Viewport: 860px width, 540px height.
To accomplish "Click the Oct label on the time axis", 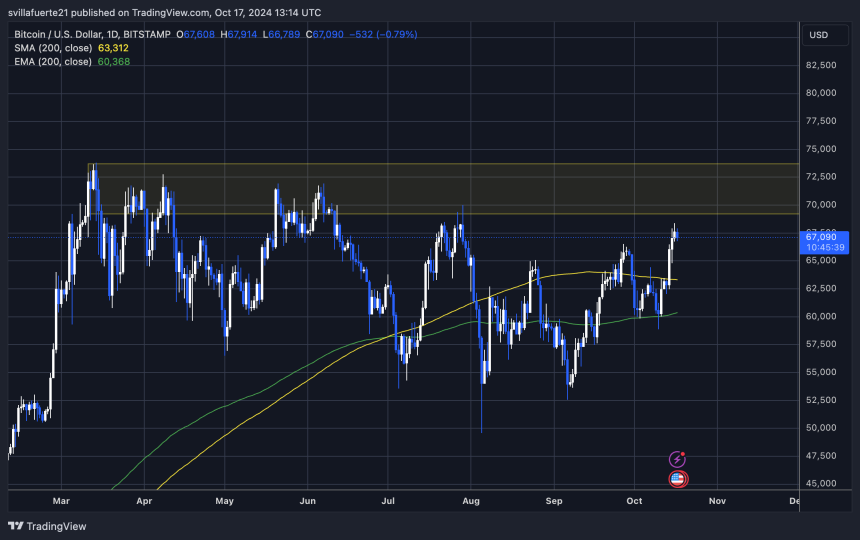I will coord(634,499).
